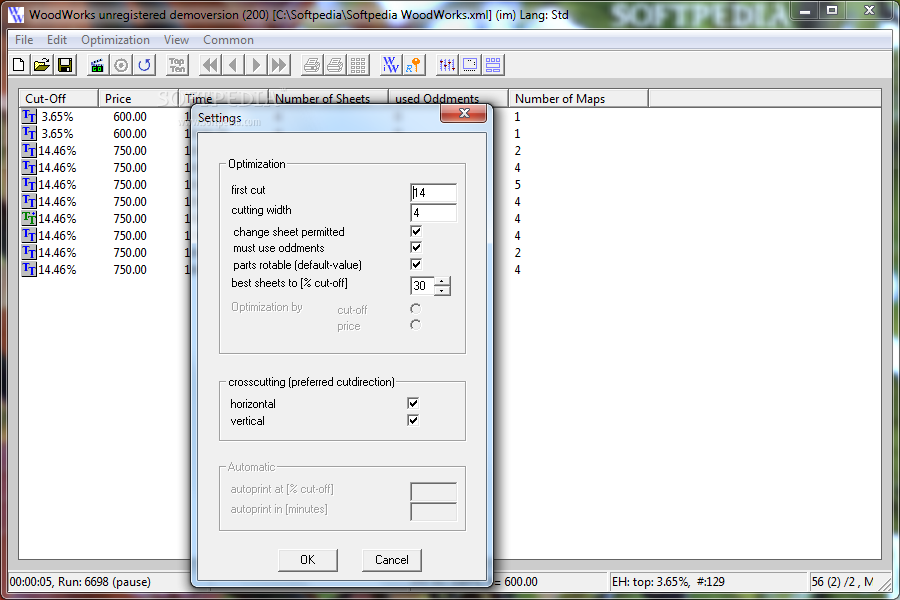Toggle change sheet permitted checkbox

(416, 231)
